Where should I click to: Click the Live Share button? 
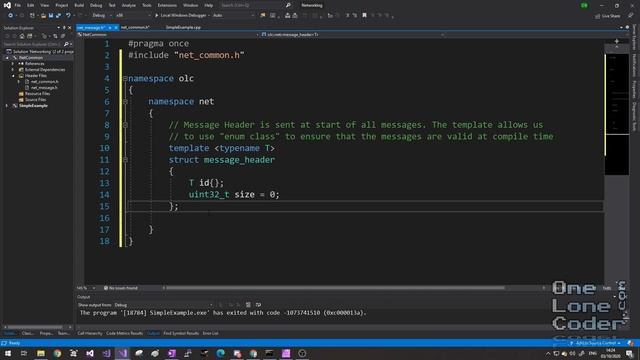pos(608,16)
